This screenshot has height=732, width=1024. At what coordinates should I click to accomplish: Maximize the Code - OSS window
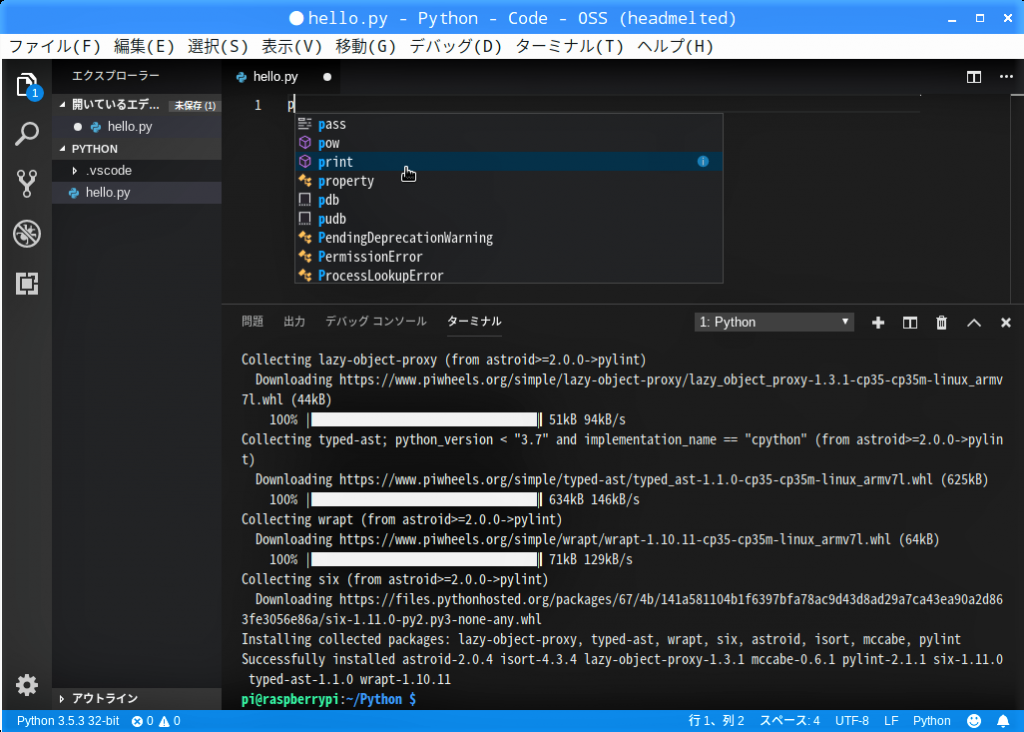980,19
